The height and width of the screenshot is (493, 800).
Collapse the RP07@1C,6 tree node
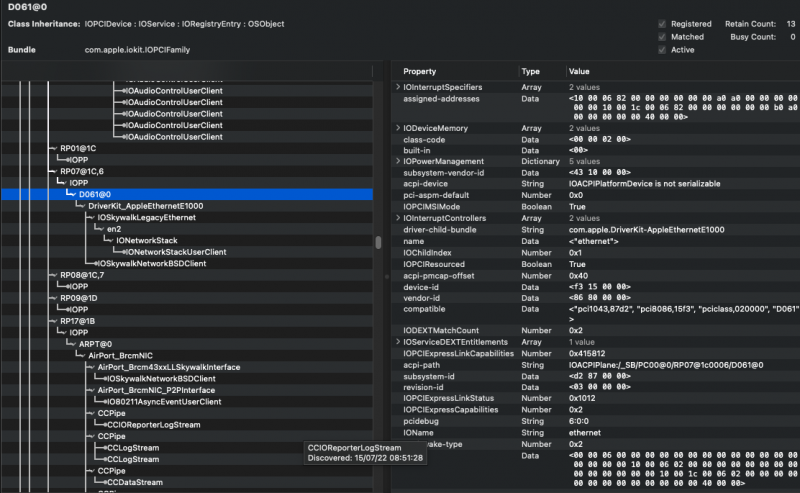click(x=52, y=171)
